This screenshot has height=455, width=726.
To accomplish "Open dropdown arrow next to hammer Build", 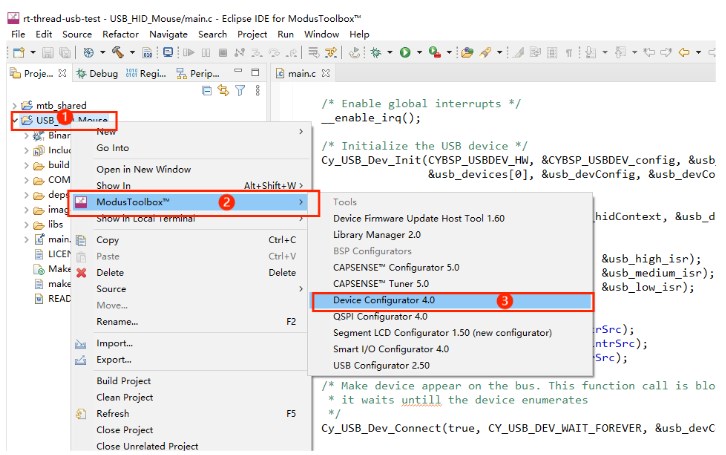I will pos(132,52).
